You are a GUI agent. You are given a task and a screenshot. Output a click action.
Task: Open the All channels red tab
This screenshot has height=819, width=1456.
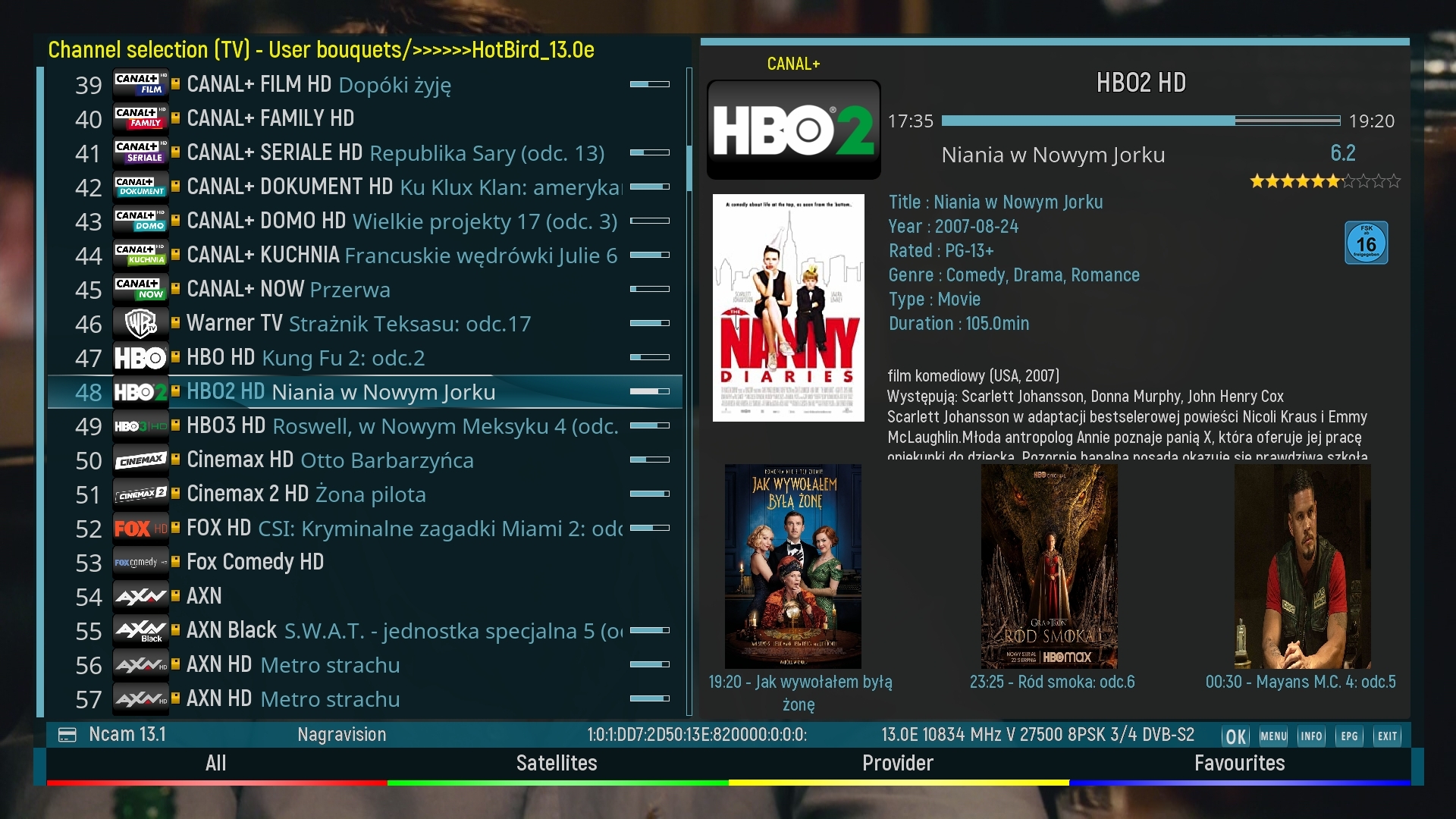[216, 765]
